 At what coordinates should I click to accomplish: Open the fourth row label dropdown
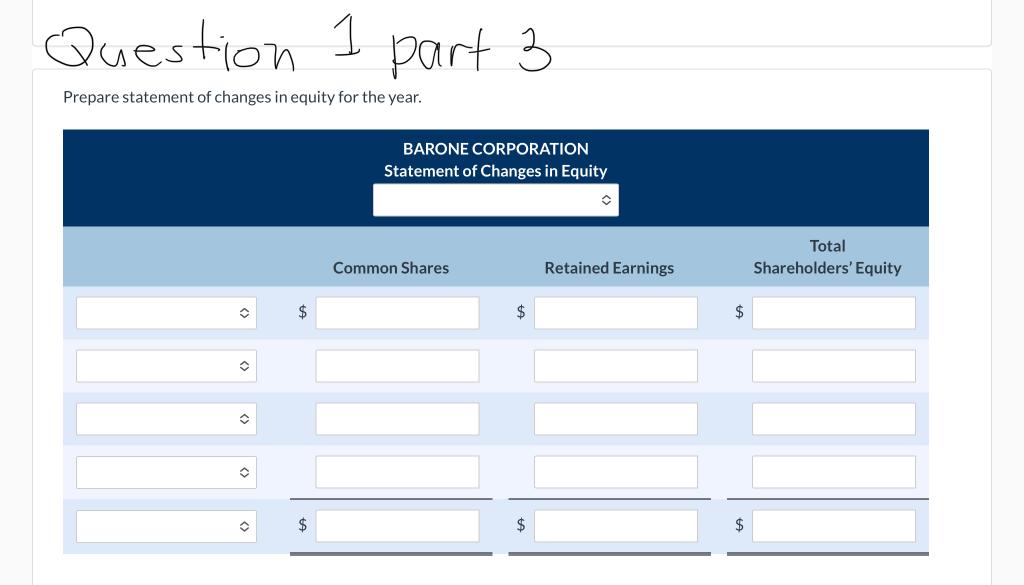pos(166,472)
